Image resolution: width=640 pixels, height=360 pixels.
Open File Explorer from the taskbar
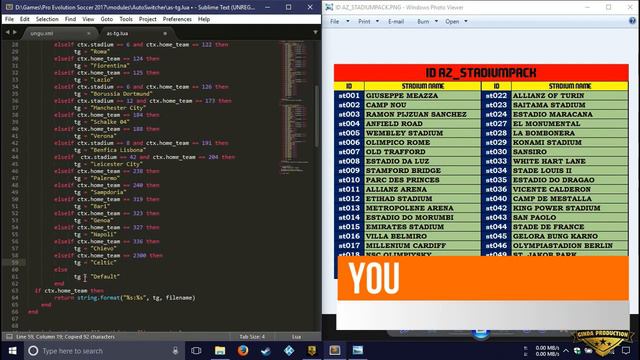click(x=220, y=351)
